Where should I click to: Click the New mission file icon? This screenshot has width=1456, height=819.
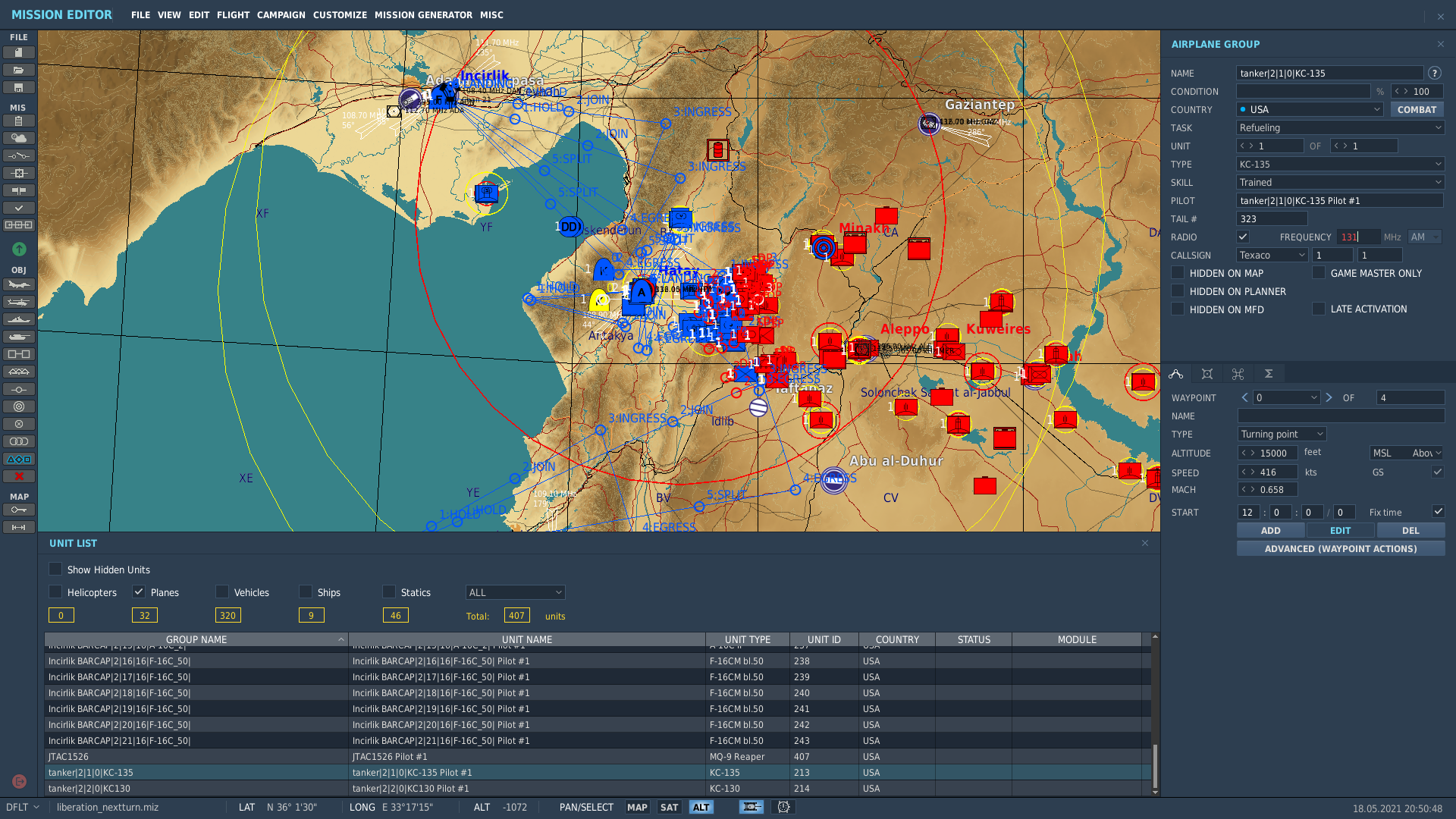[19, 52]
